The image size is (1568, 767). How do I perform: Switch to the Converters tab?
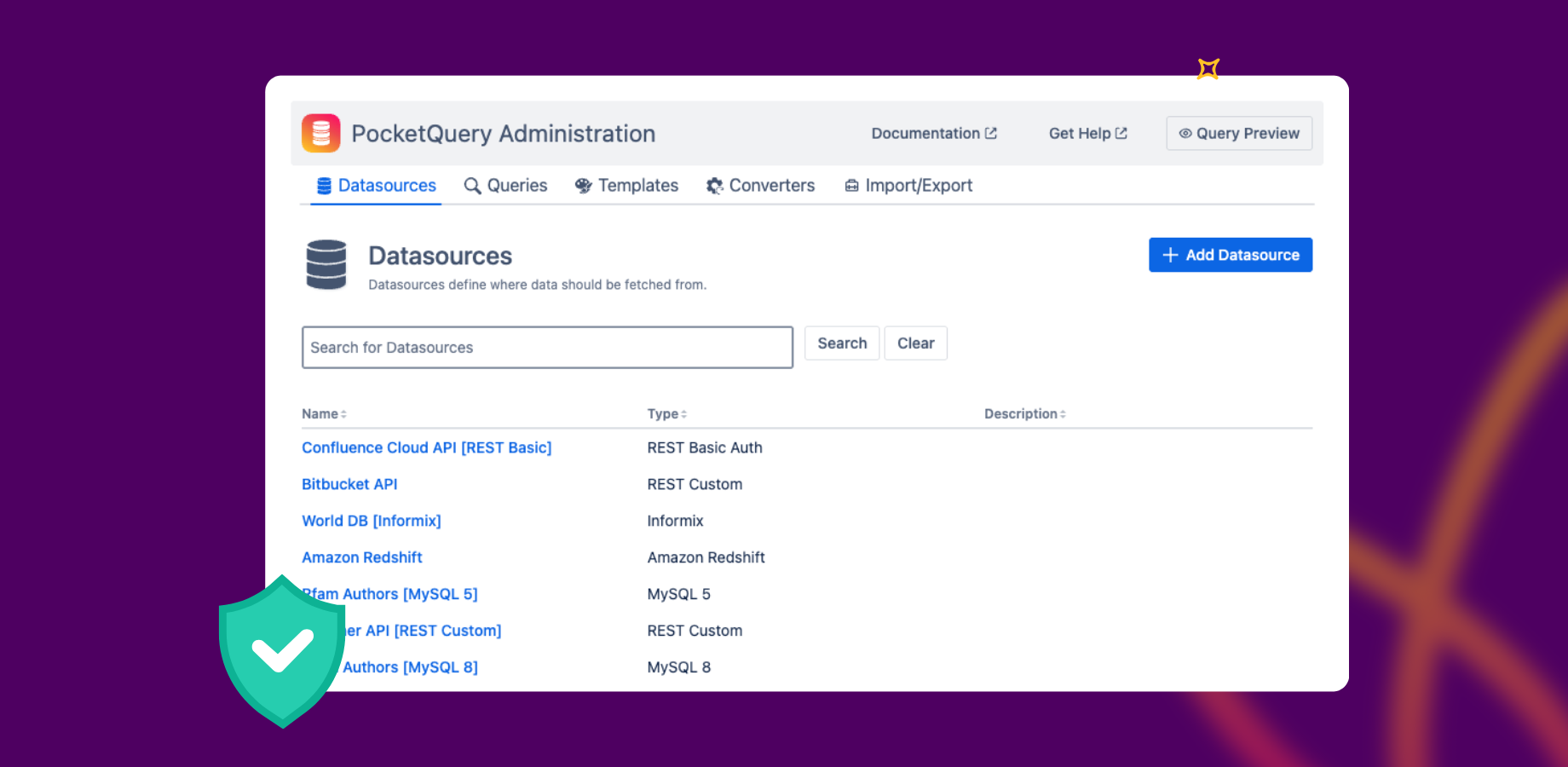coord(760,185)
